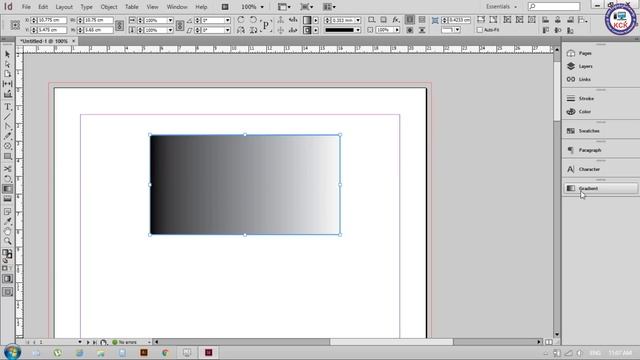The image size is (640, 360).
Task: Select the Free Transform tool
Action: (7, 179)
